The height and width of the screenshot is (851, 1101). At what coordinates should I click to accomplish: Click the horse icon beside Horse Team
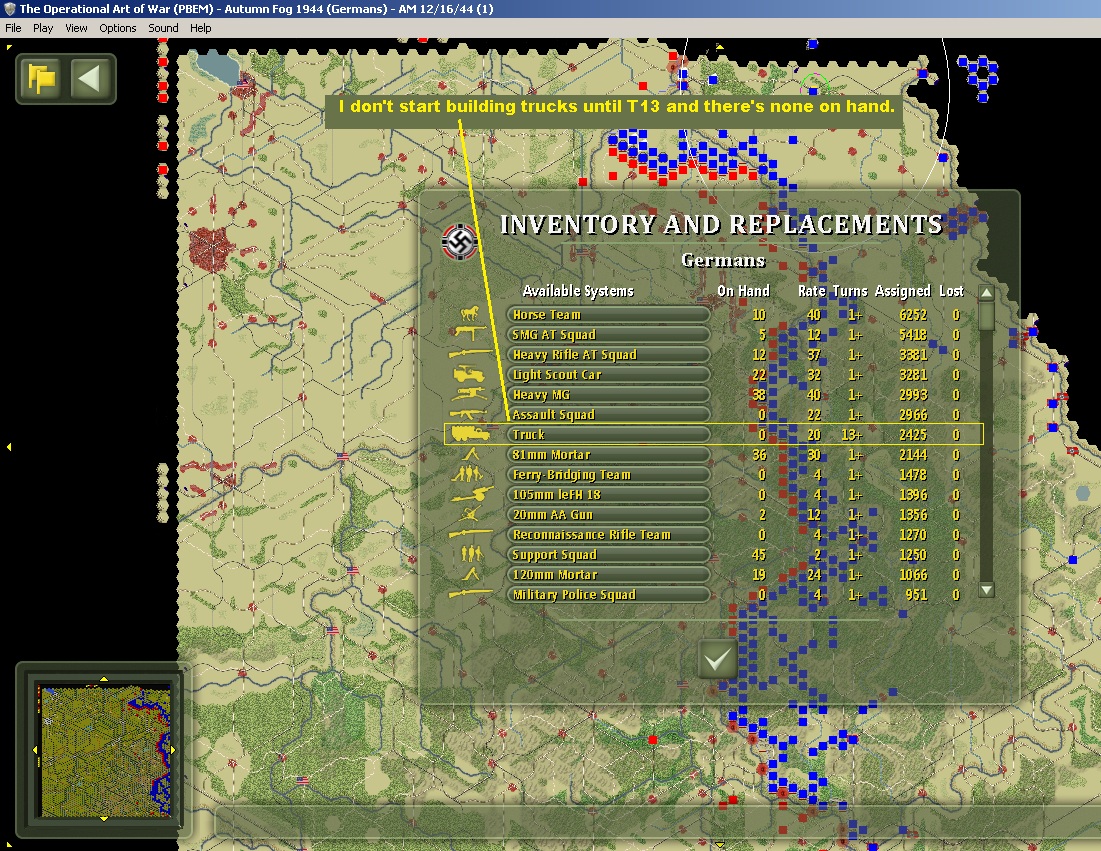(469, 313)
